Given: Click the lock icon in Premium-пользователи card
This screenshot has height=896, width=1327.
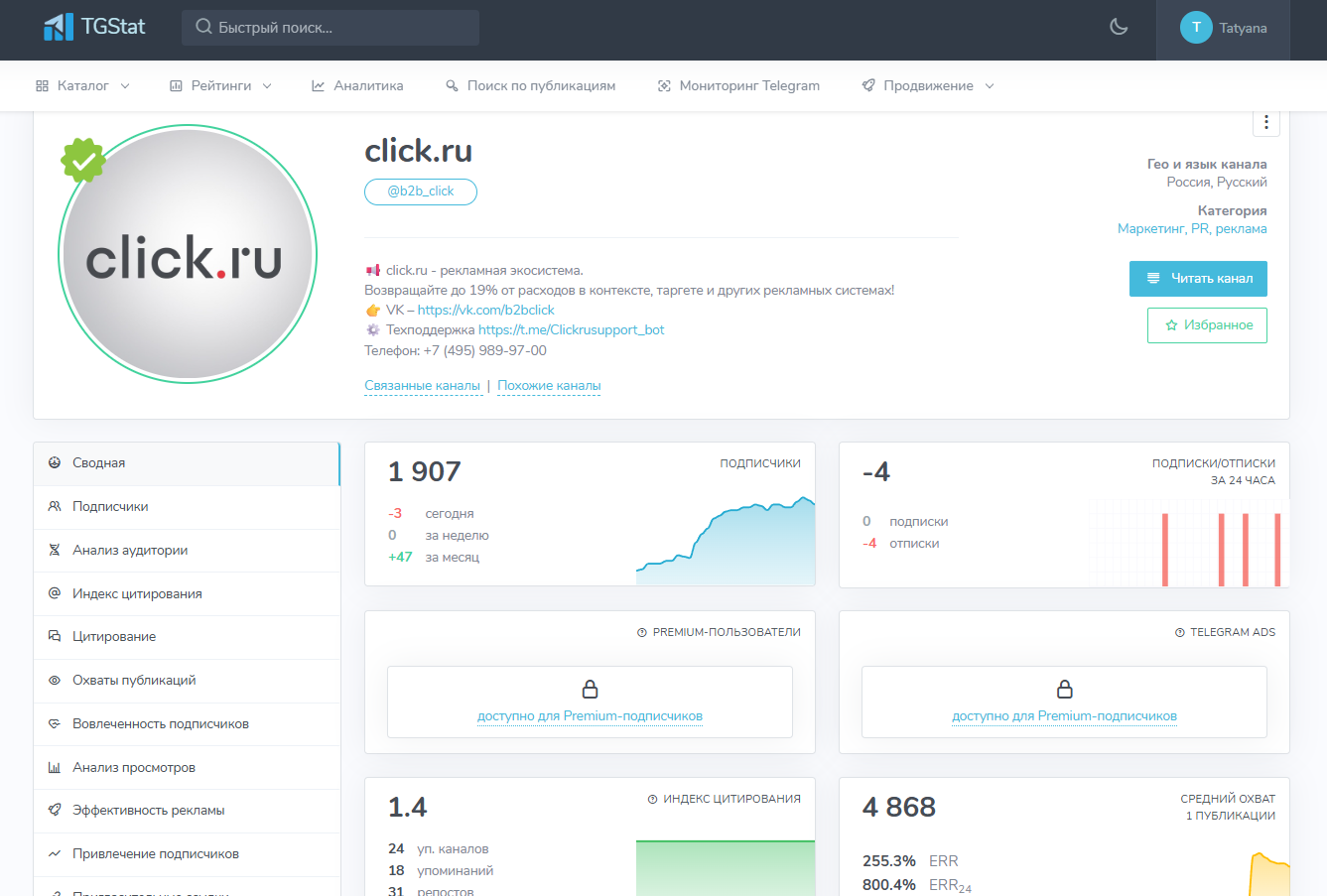Looking at the screenshot, I should 590,690.
